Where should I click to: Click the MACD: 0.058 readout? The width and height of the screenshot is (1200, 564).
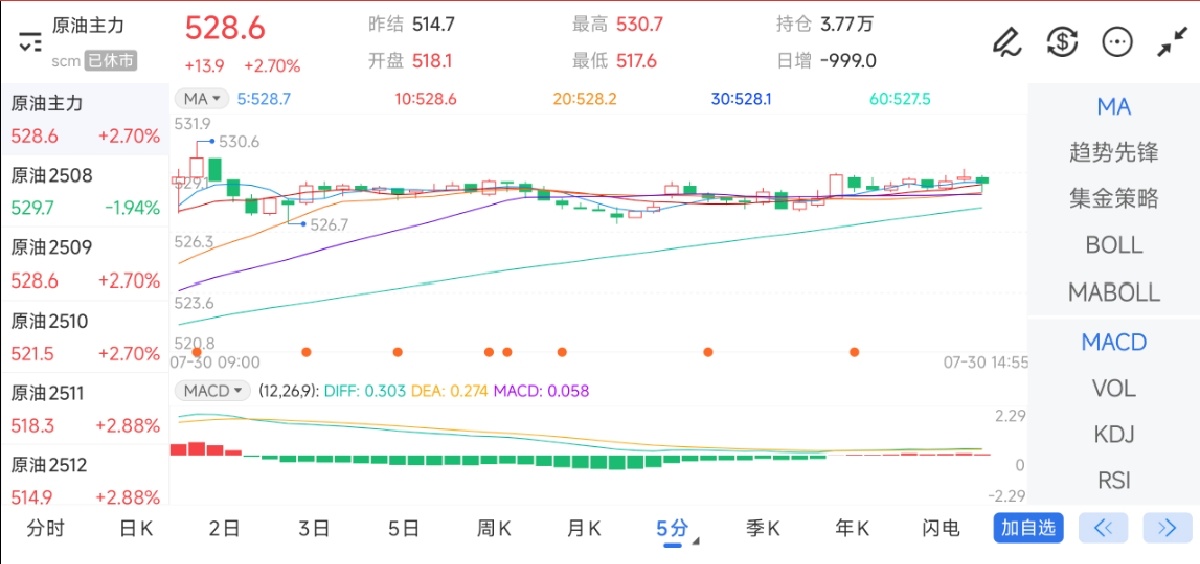tap(541, 391)
